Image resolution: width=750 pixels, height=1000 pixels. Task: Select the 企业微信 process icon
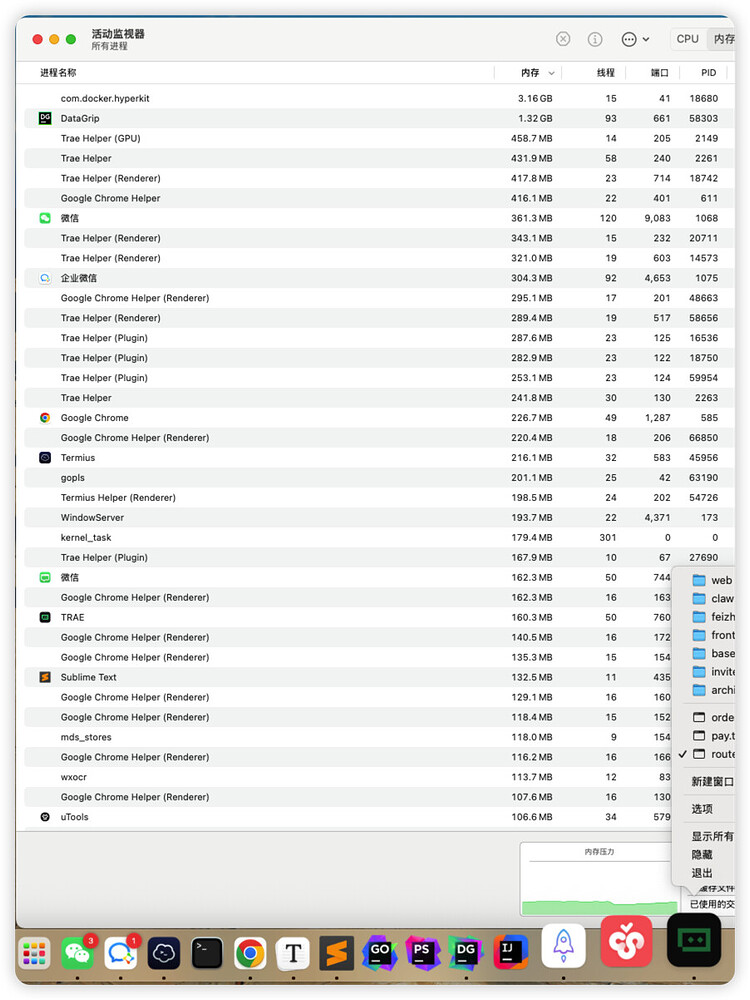click(45, 278)
